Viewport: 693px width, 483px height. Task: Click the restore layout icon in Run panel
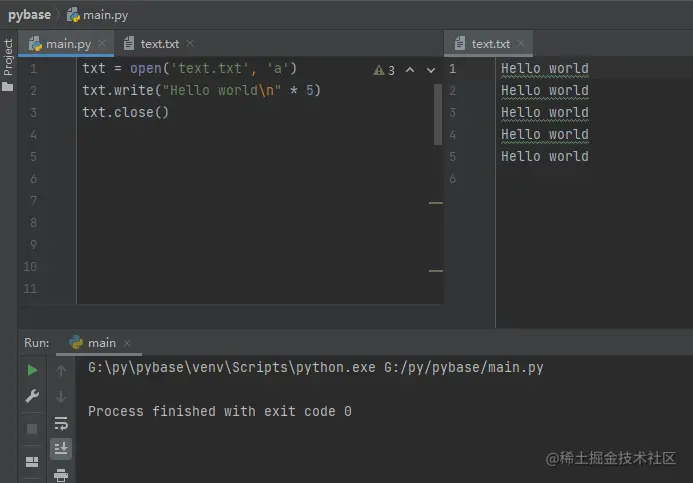32,462
